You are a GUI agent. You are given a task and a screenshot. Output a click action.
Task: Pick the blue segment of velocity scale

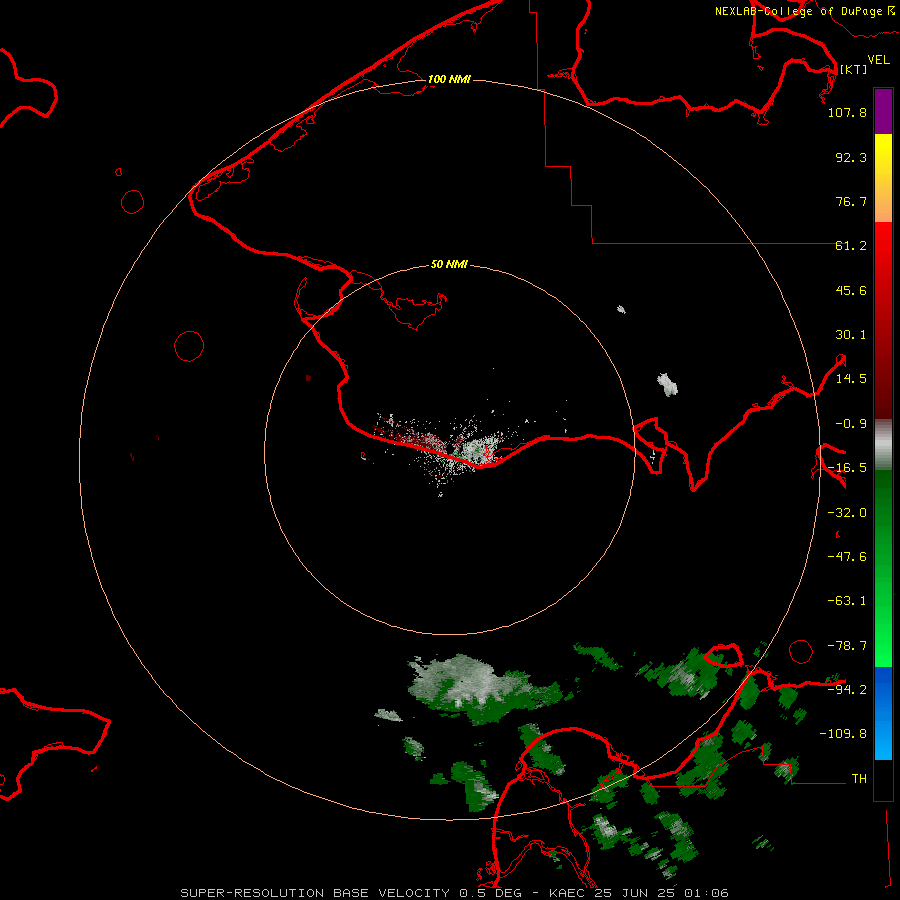(883, 713)
